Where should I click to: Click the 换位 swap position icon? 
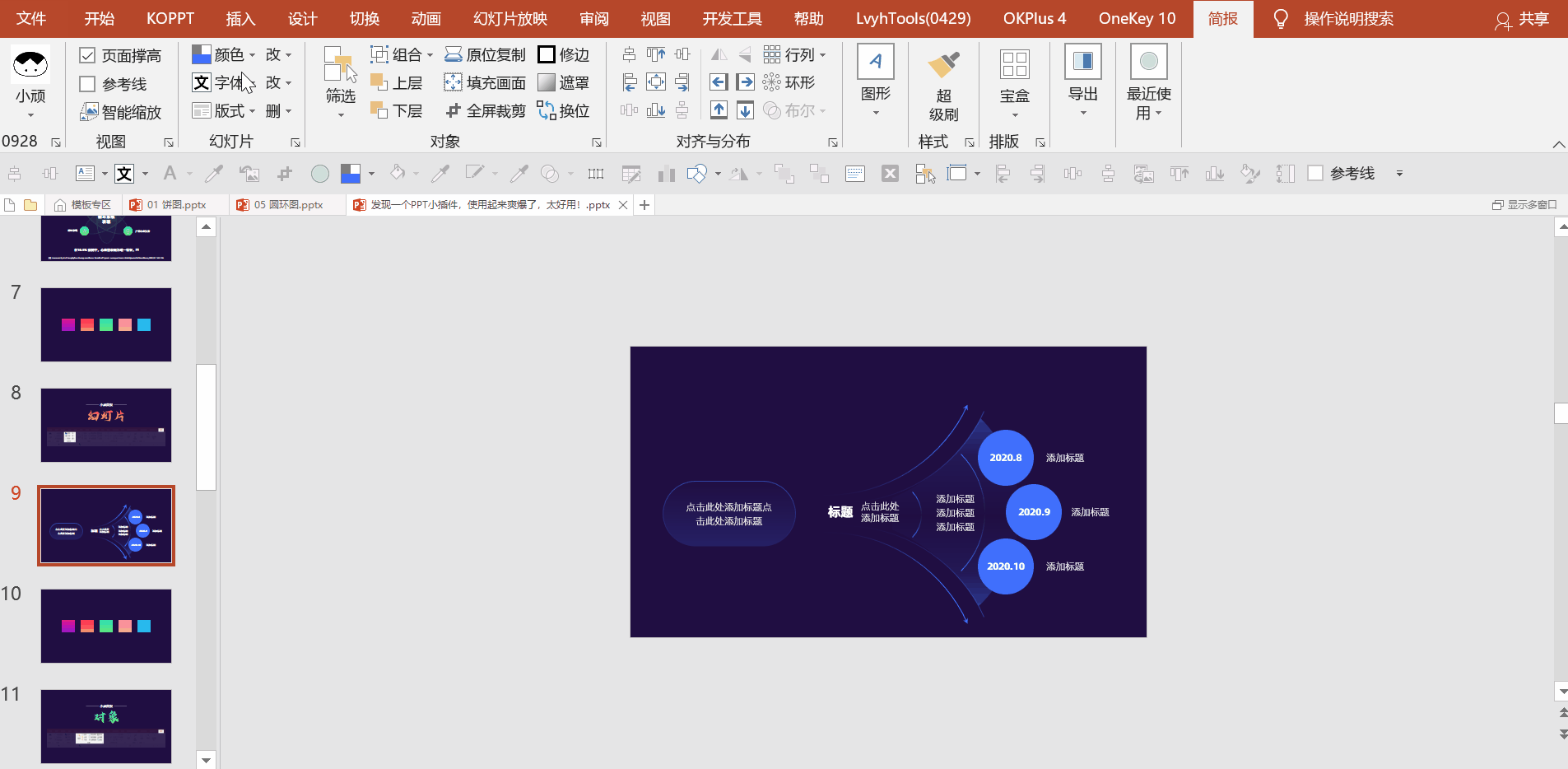pos(547,110)
